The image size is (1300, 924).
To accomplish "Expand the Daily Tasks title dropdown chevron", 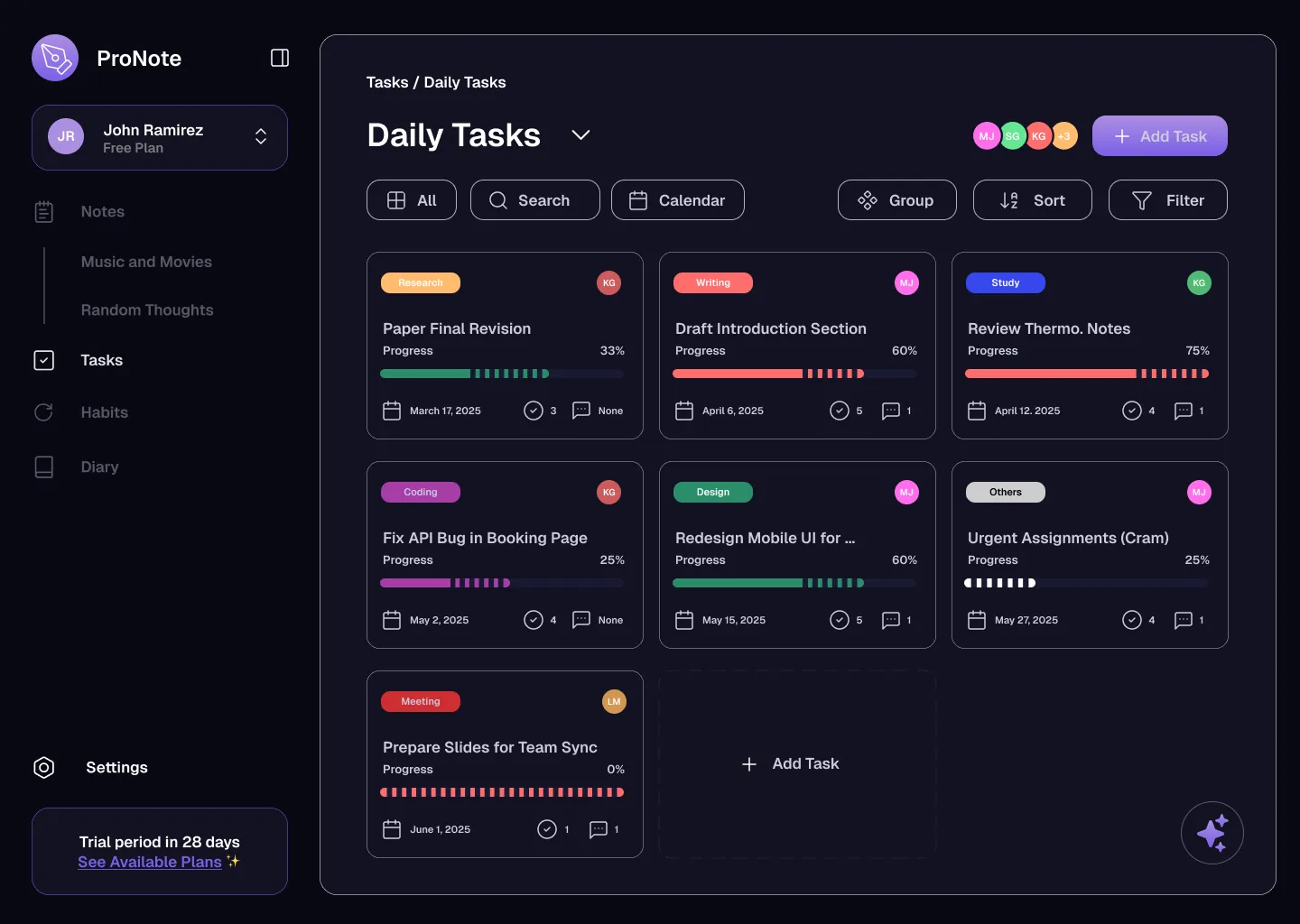I will 580,134.
